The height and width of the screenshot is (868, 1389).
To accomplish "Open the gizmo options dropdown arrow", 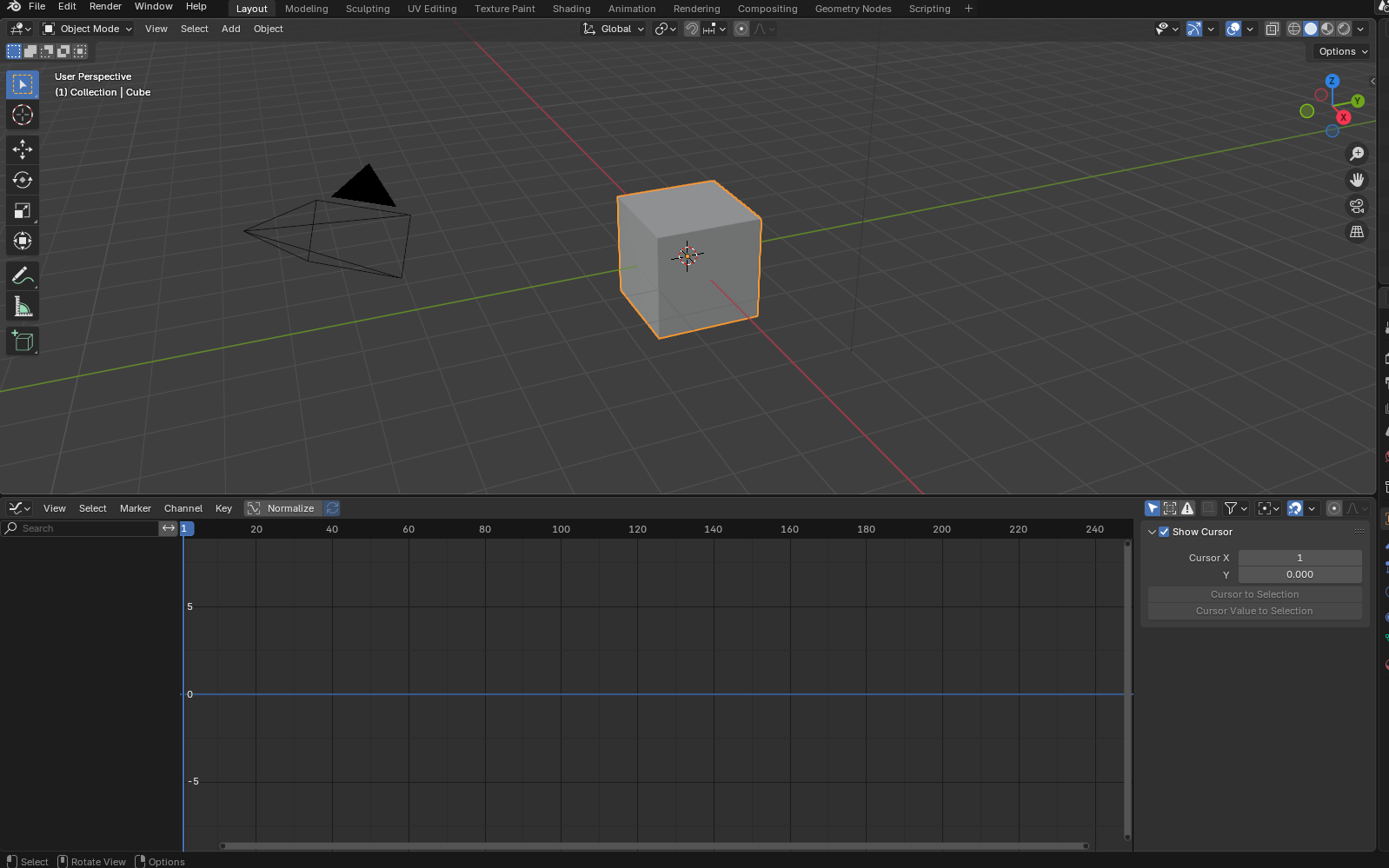I will [1211, 29].
